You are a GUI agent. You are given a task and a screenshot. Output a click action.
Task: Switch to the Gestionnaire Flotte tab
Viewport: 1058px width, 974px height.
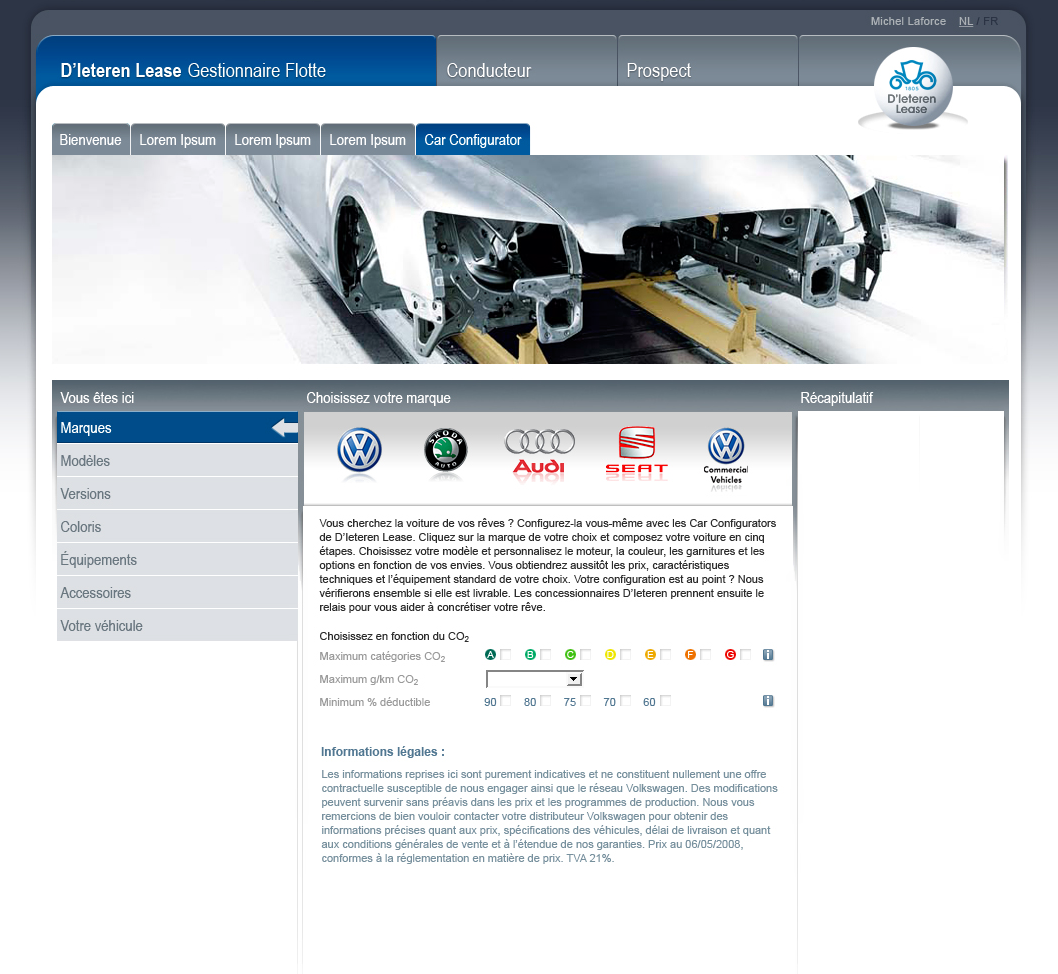(236, 62)
